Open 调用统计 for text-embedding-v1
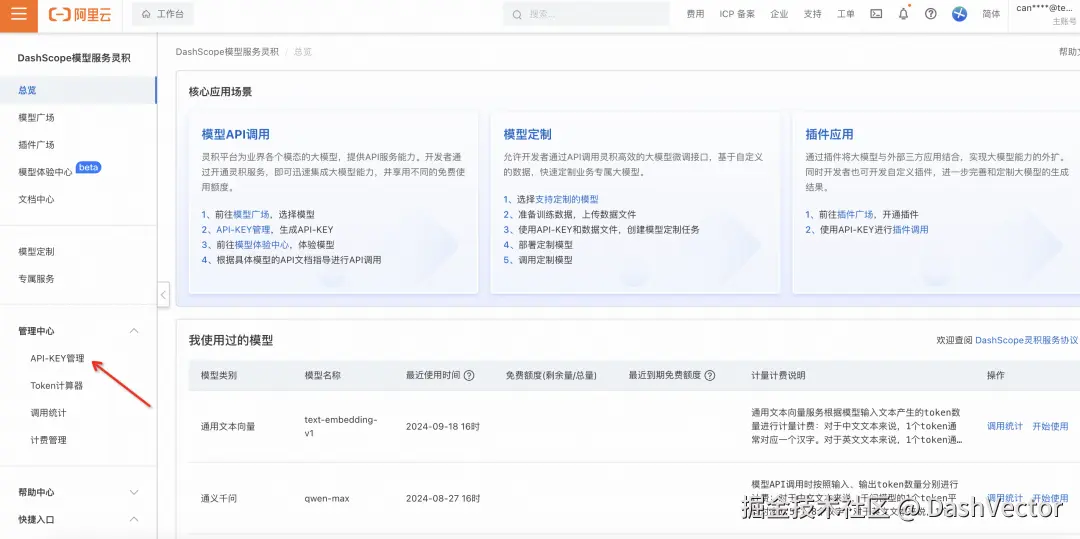 coord(1005,427)
